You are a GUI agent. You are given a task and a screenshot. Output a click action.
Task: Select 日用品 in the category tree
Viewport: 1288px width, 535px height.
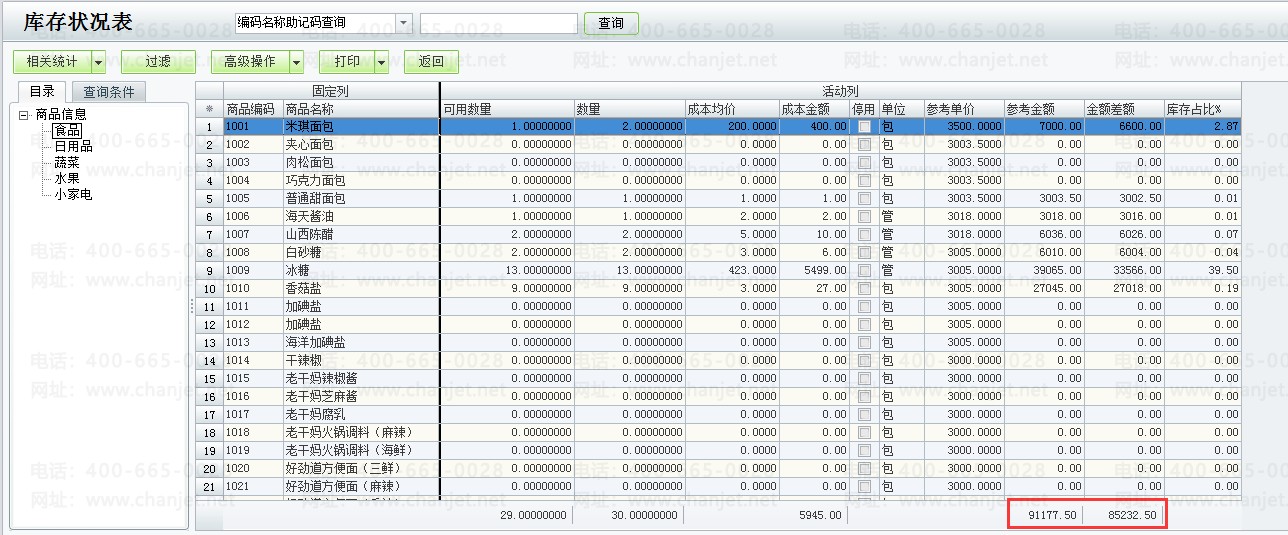[x=73, y=147]
